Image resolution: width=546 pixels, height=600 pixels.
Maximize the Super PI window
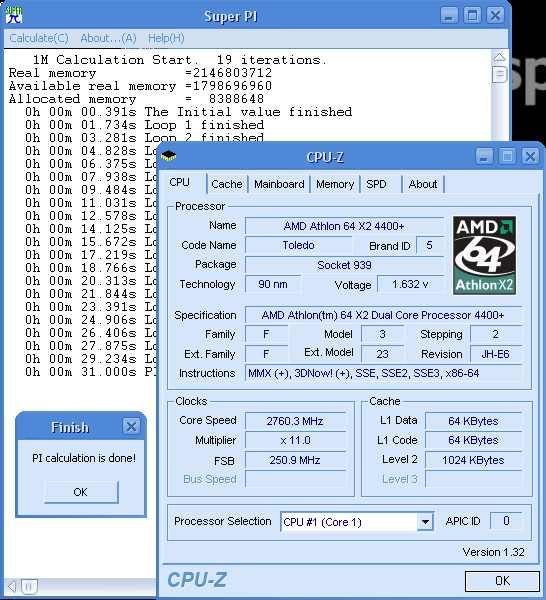(x=472, y=16)
